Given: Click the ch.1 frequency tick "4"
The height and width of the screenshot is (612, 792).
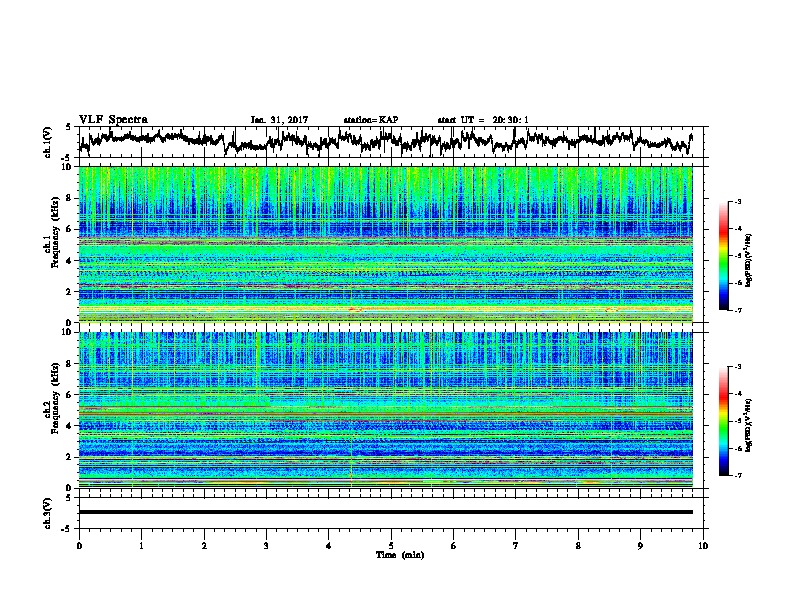Looking at the screenshot, I should pyautogui.click(x=70, y=261).
